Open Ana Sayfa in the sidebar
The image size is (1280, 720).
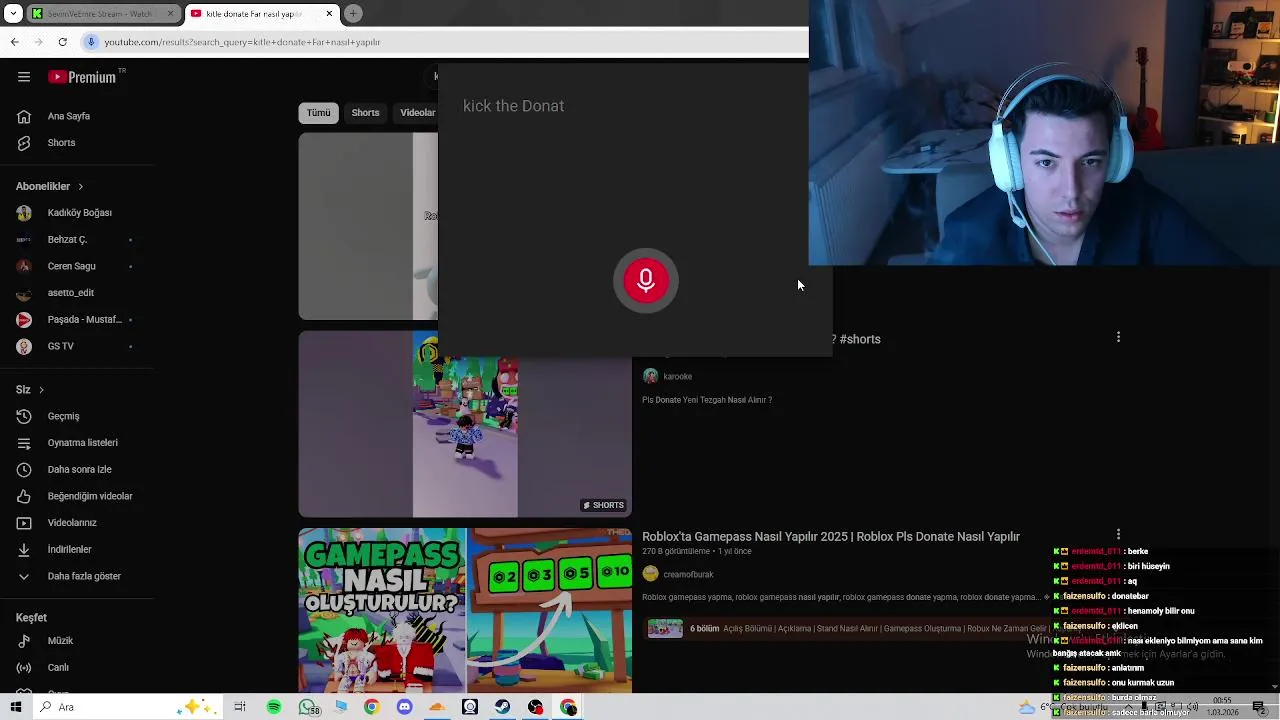coord(76,116)
